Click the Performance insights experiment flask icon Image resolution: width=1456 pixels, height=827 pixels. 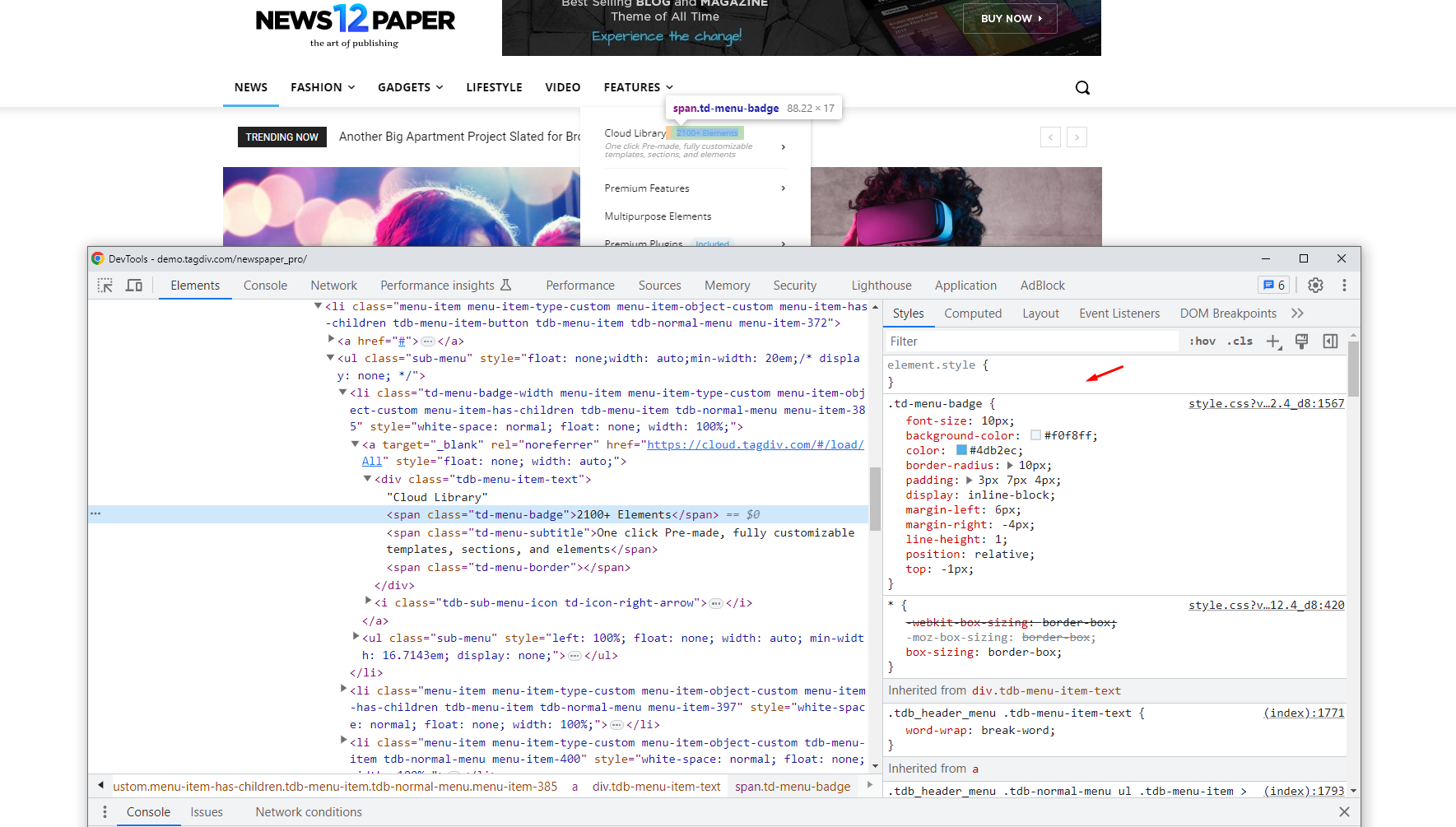click(506, 285)
